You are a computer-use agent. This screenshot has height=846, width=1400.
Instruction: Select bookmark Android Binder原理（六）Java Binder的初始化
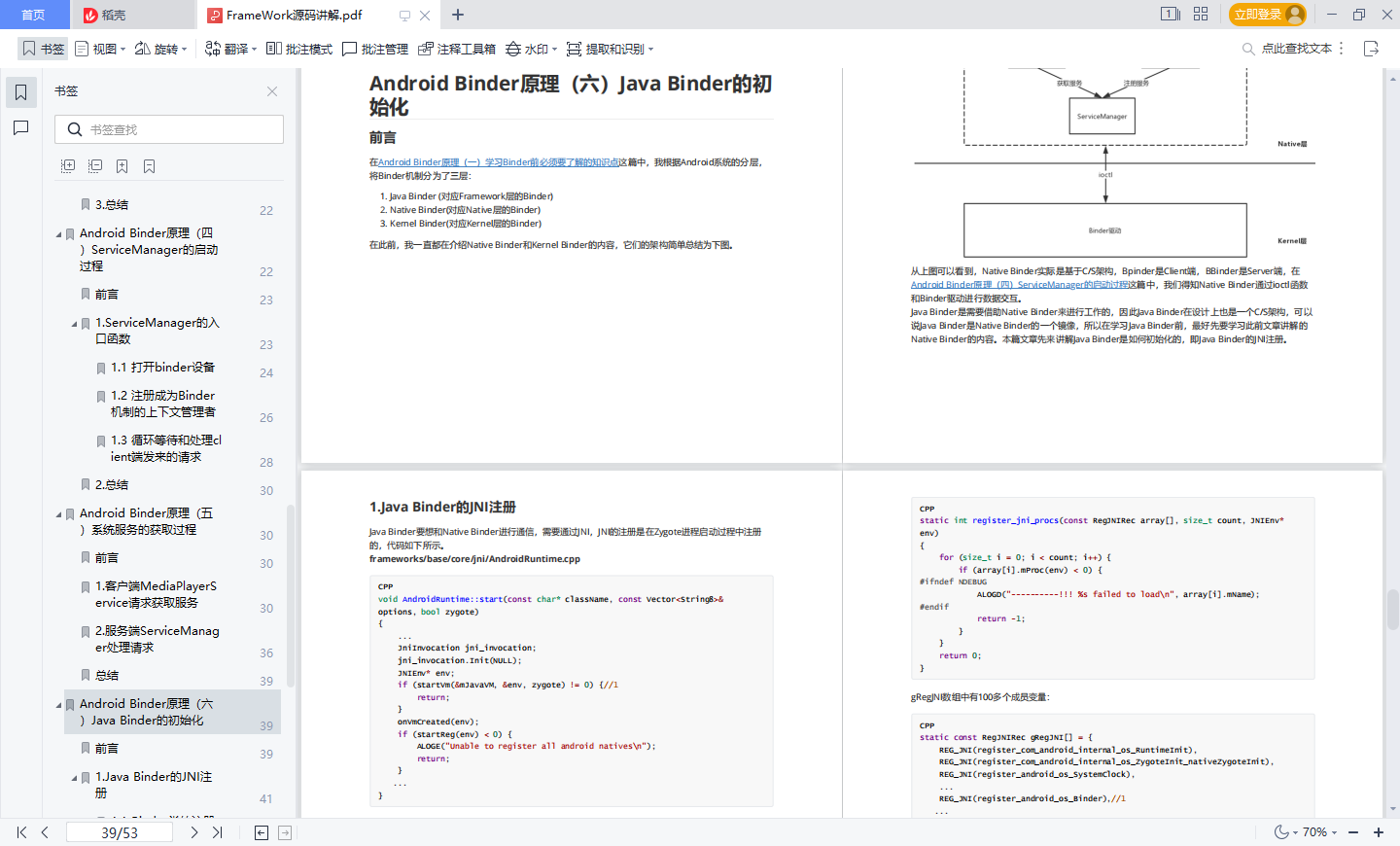(x=146, y=712)
